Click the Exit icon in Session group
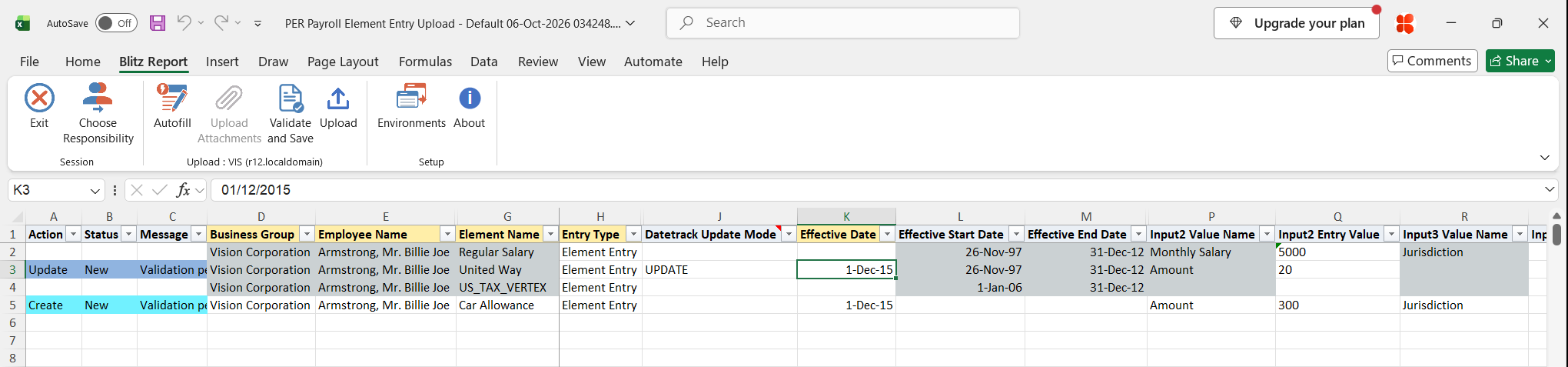 (39, 98)
